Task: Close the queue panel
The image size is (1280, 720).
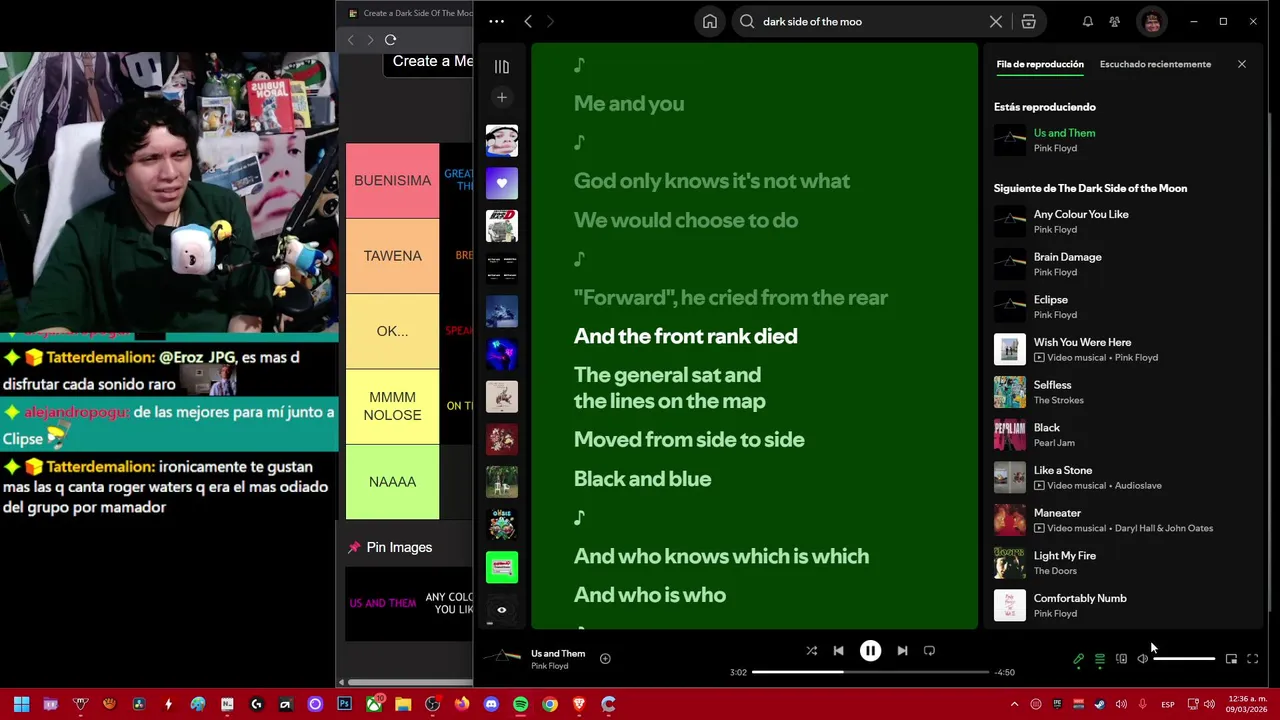Action: coord(1242,64)
